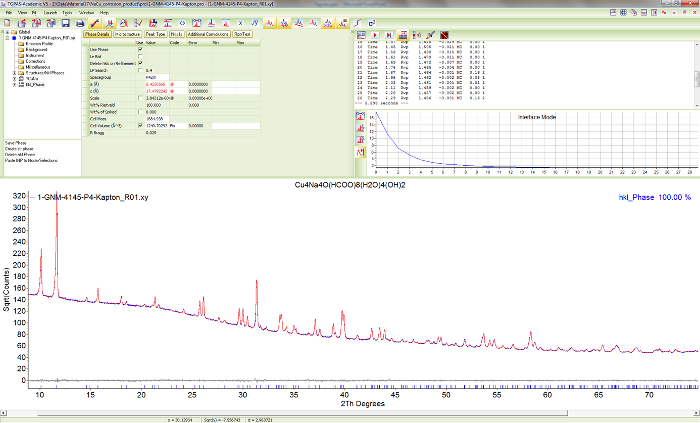
Task: Toggle Delete hkls on Refinement checkbox
Action: click(x=140, y=63)
